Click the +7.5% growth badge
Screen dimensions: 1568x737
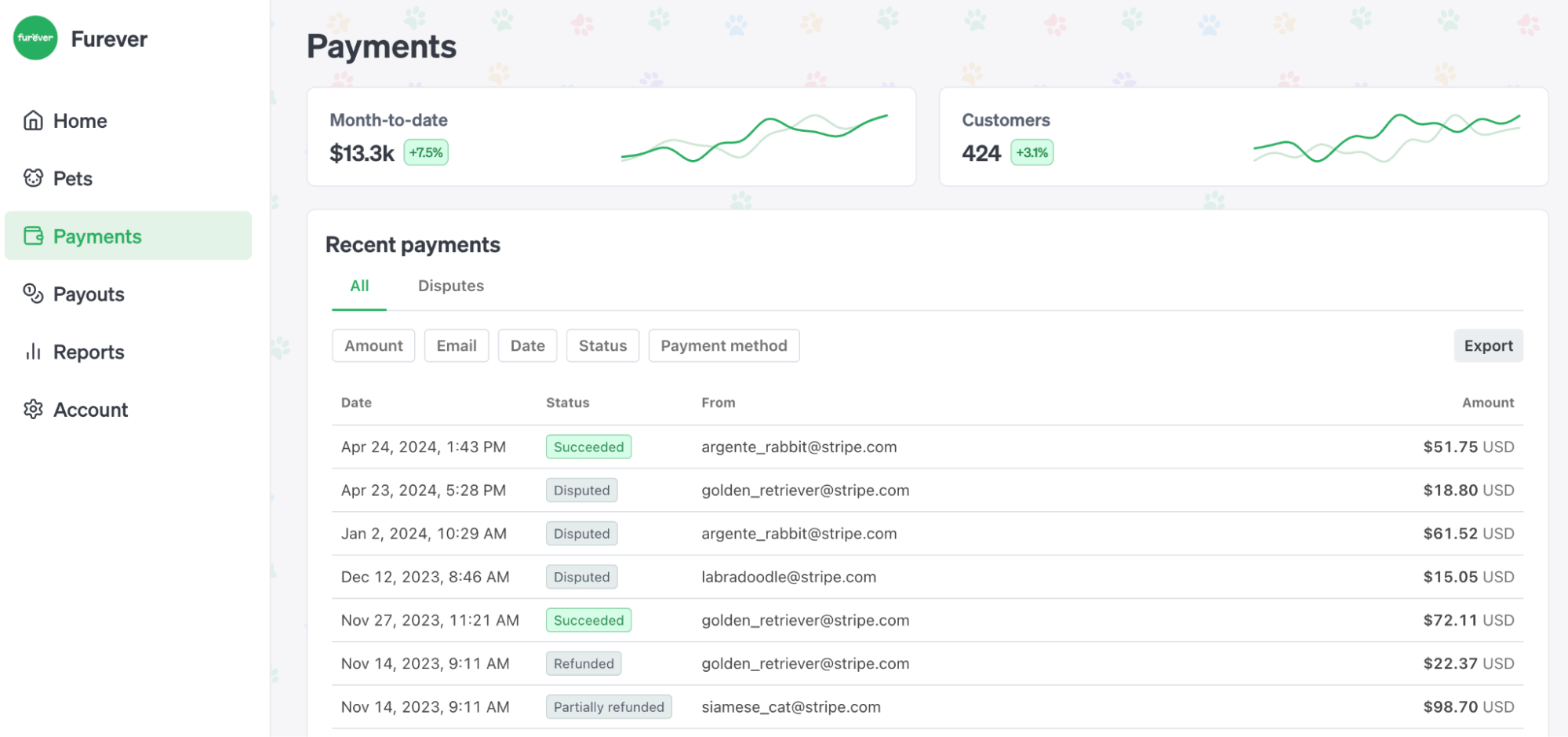tap(426, 152)
